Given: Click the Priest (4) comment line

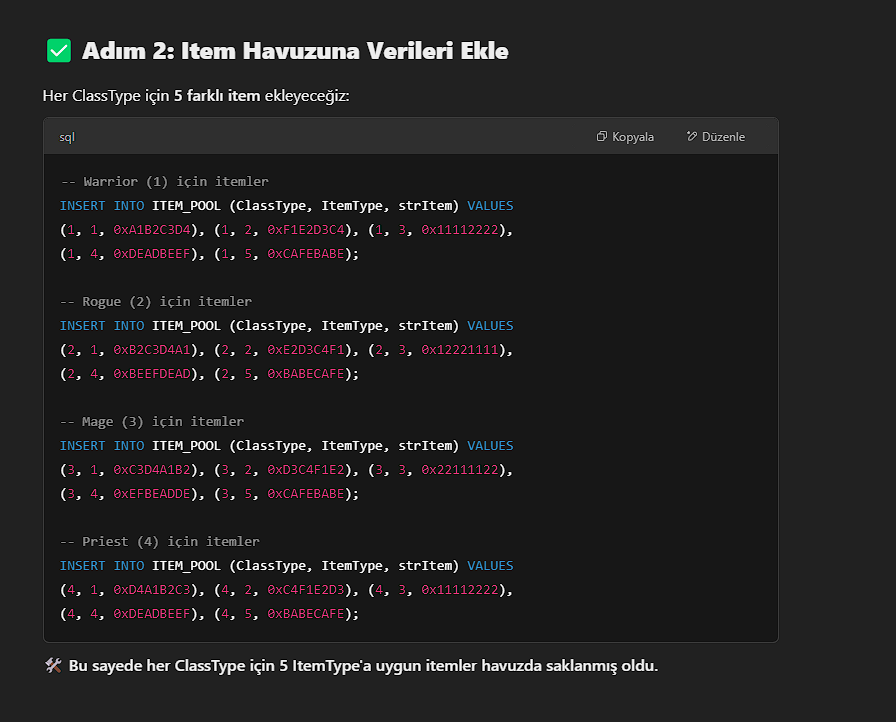Looking at the screenshot, I should [160, 542].
